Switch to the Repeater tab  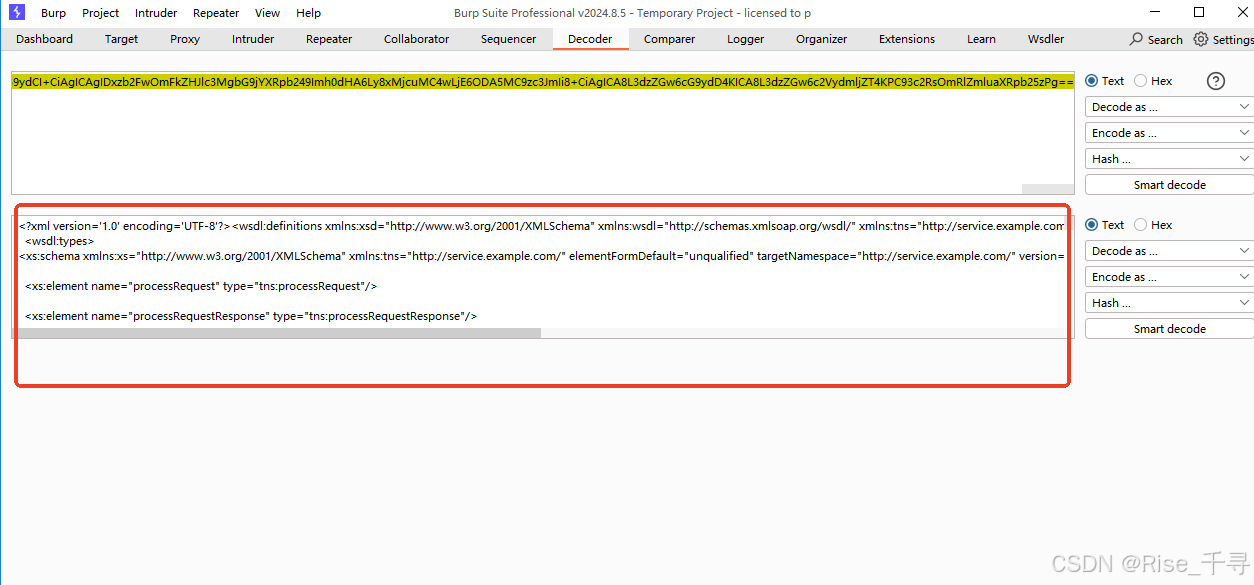tap(329, 39)
